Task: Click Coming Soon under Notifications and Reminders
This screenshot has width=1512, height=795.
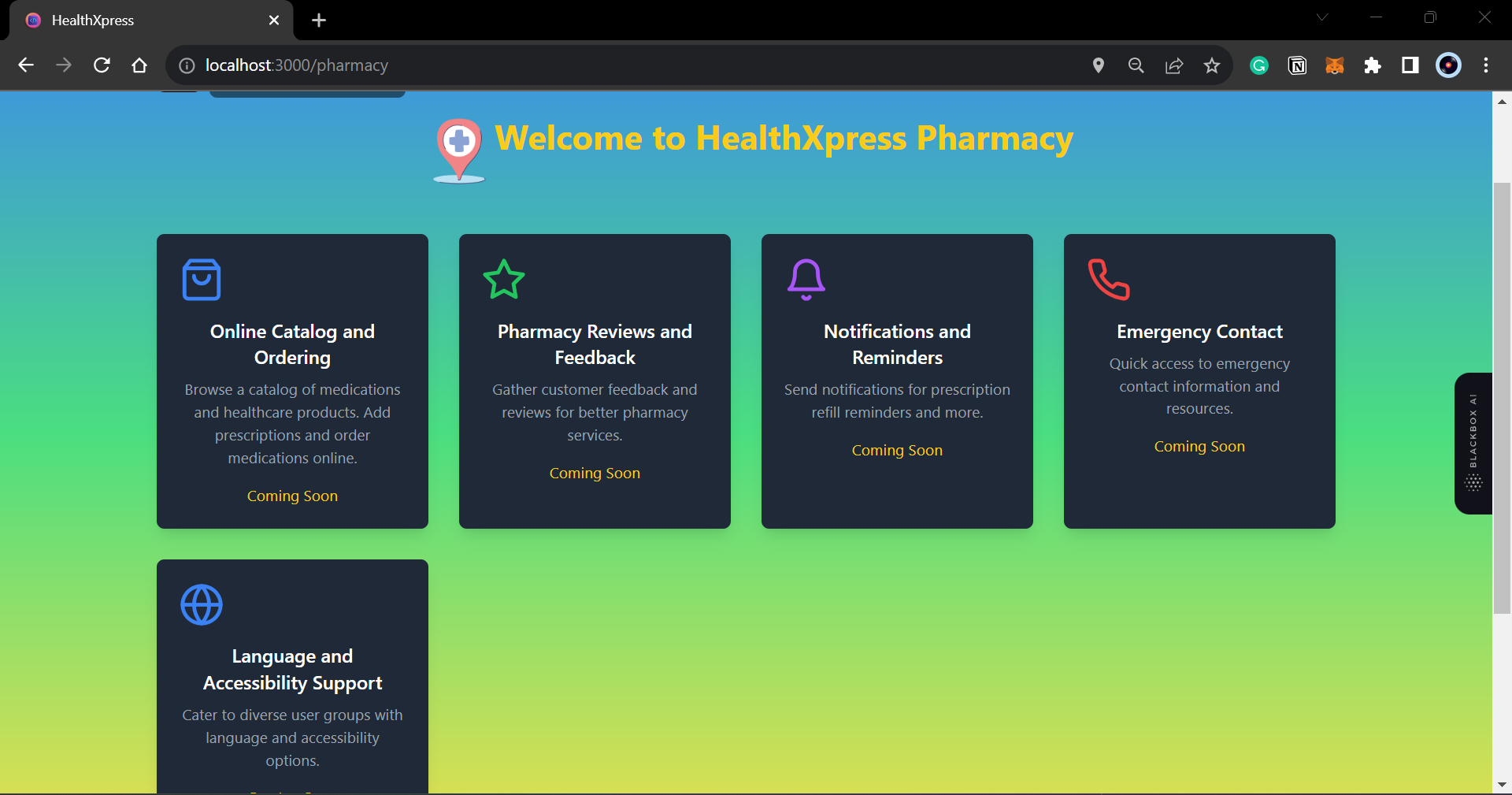Action: point(897,451)
